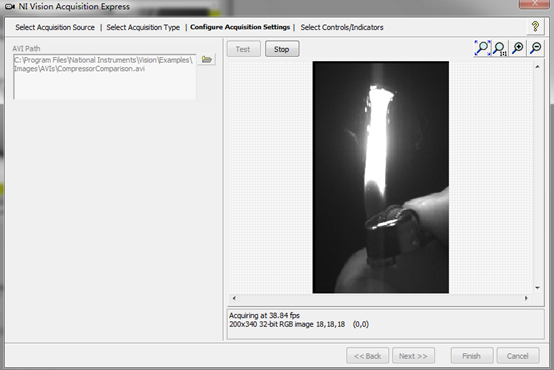
Task: Click the zoom out magnifier icon
Action: pos(536,48)
